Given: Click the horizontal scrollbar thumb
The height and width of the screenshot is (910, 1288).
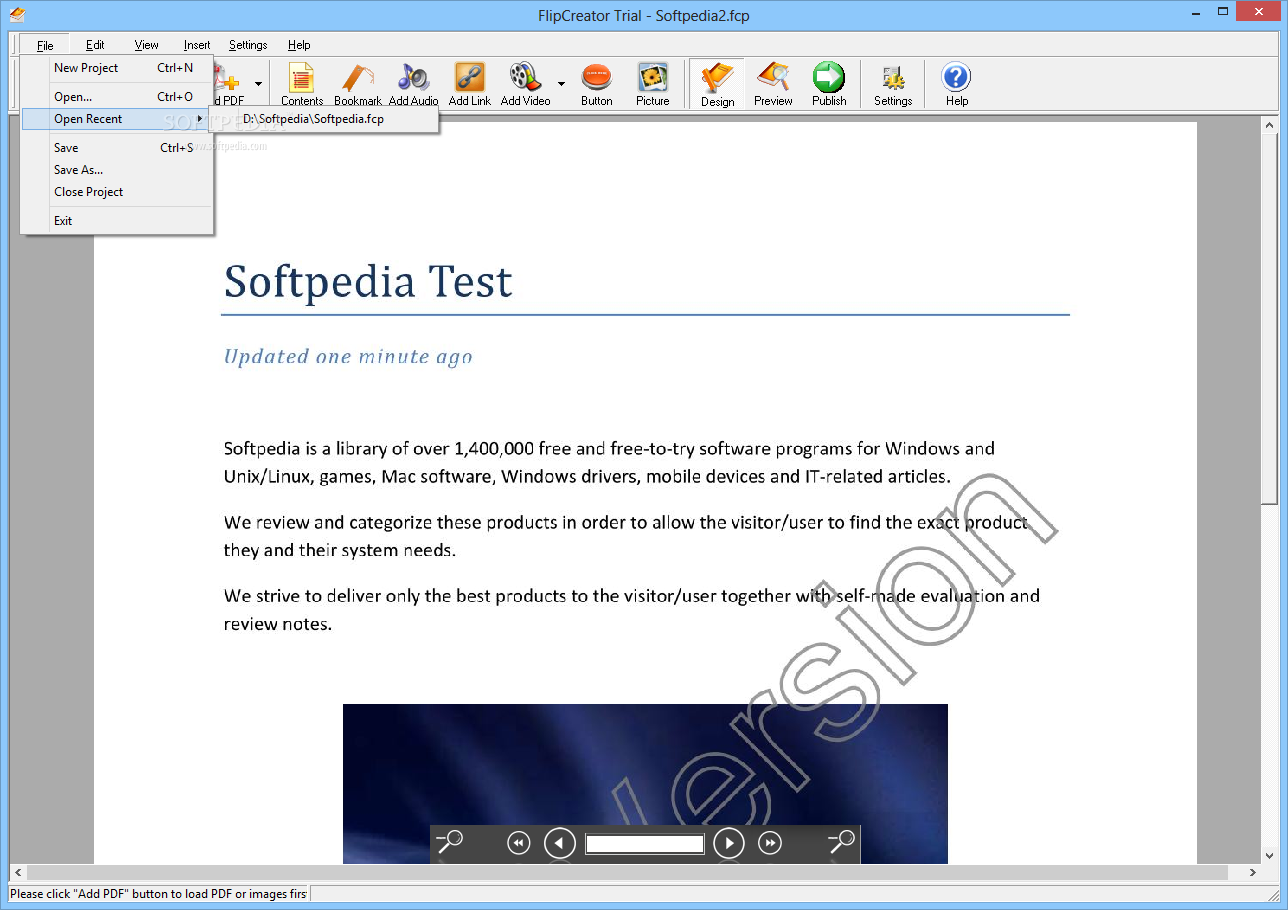Looking at the screenshot, I should click(x=627, y=873).
